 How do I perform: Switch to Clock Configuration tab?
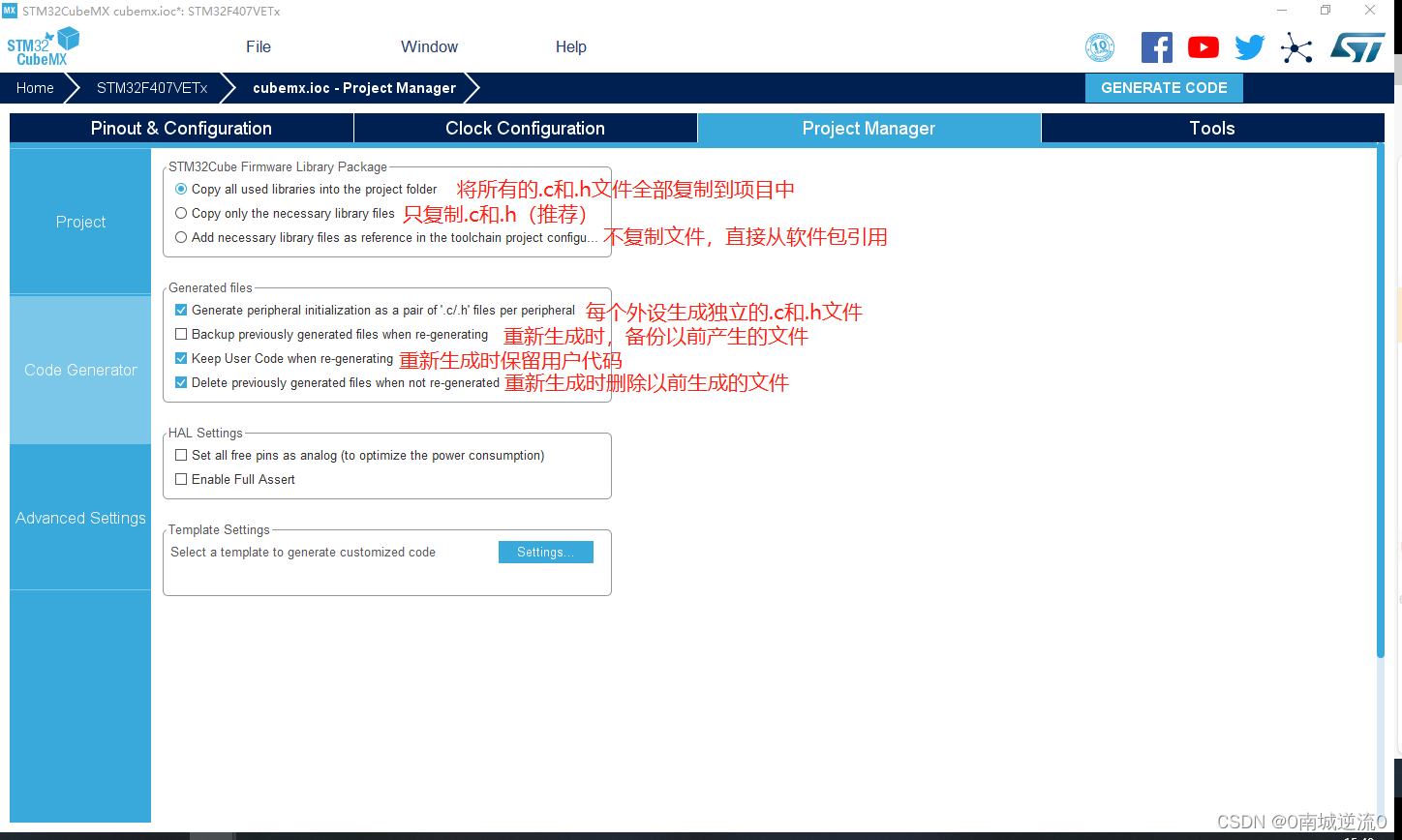point(525,128)
